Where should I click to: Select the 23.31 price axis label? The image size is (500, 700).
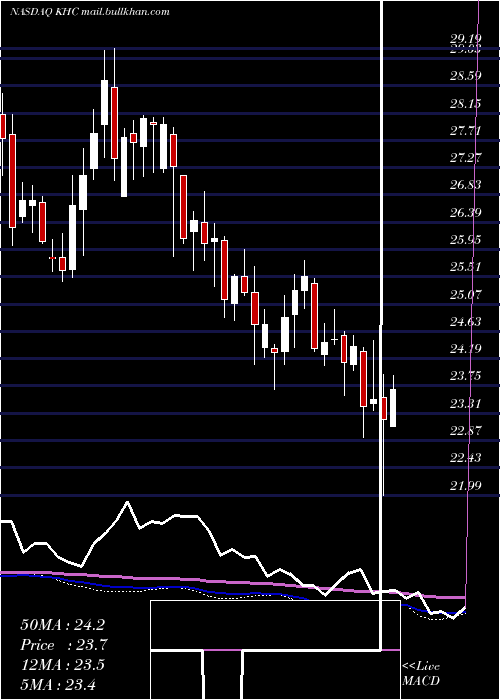[x=465, y=404]
